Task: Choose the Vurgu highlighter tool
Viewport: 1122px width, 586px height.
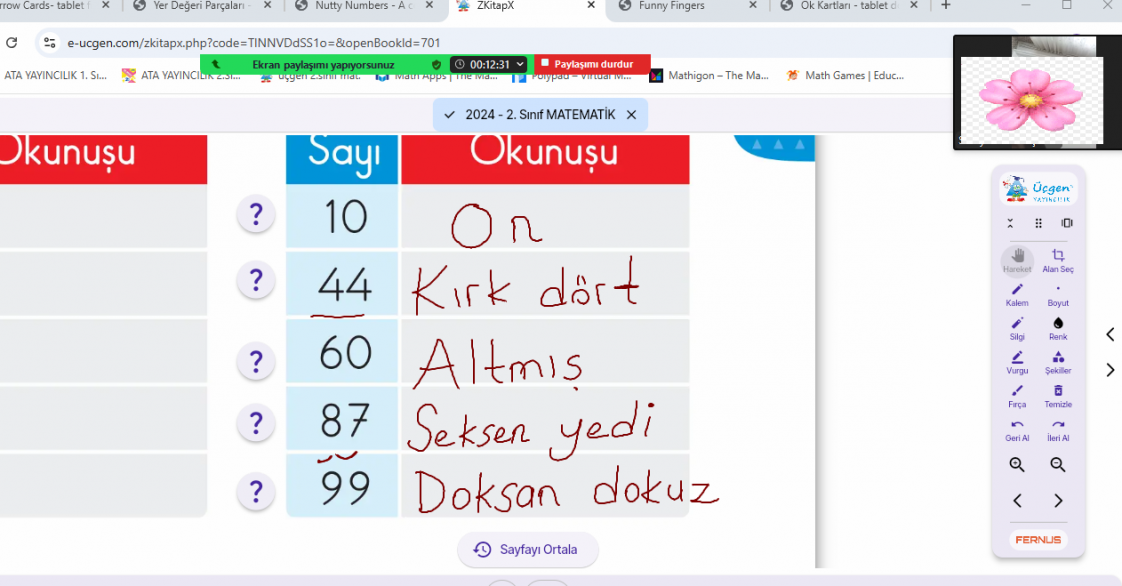Action: [1017, 362]
